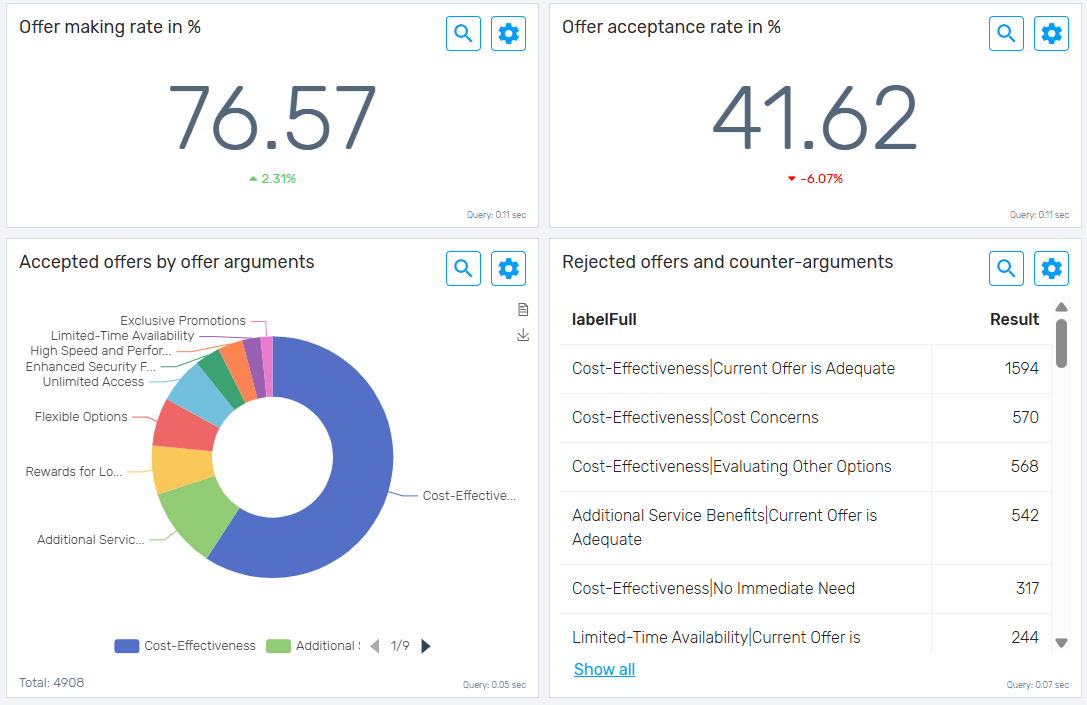Download the accepted offers donut chart
The width and height of the screenshot is (1087, 705).
point(522,335)
